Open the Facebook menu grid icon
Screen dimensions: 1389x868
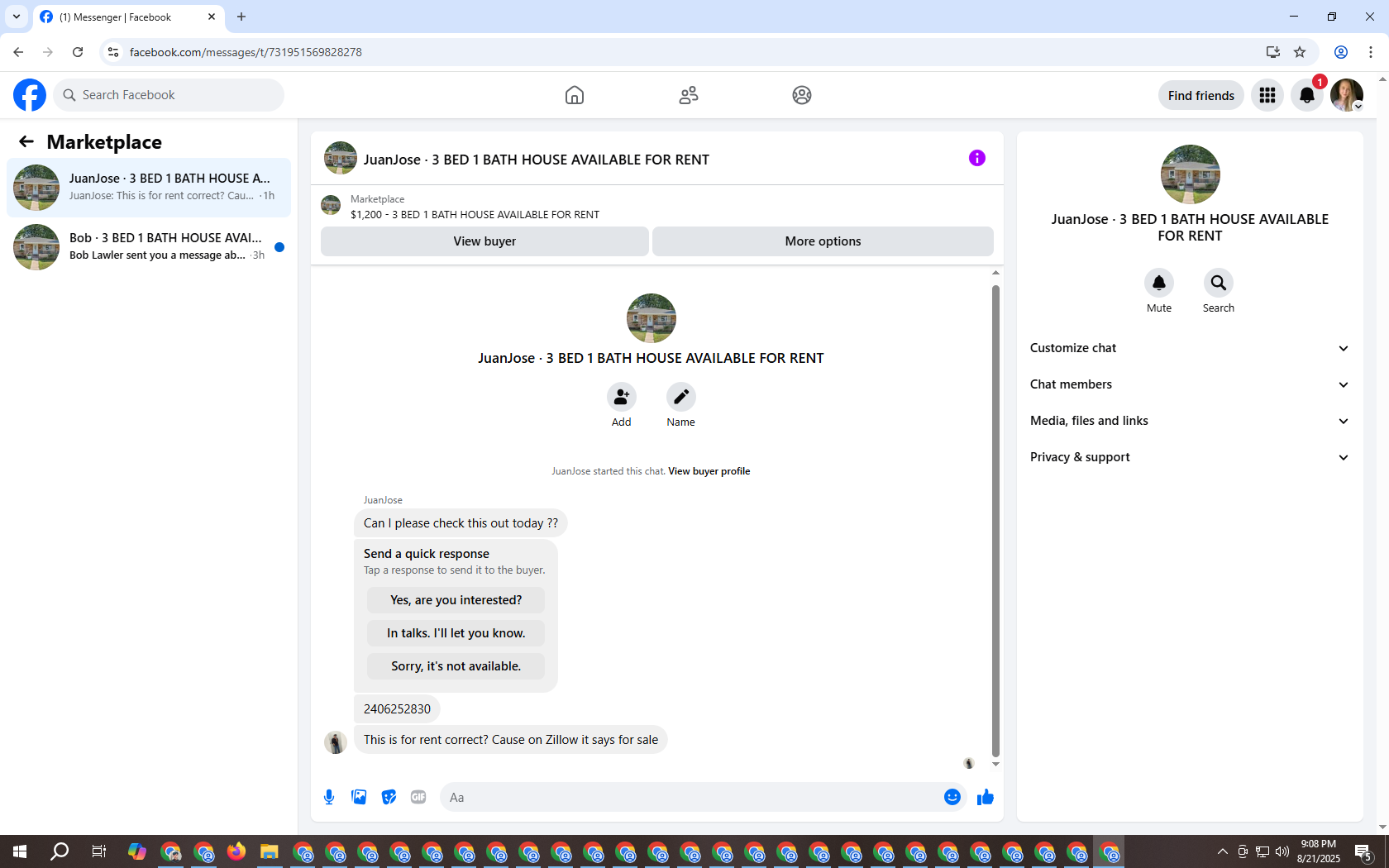click(x=1267, y=95)
